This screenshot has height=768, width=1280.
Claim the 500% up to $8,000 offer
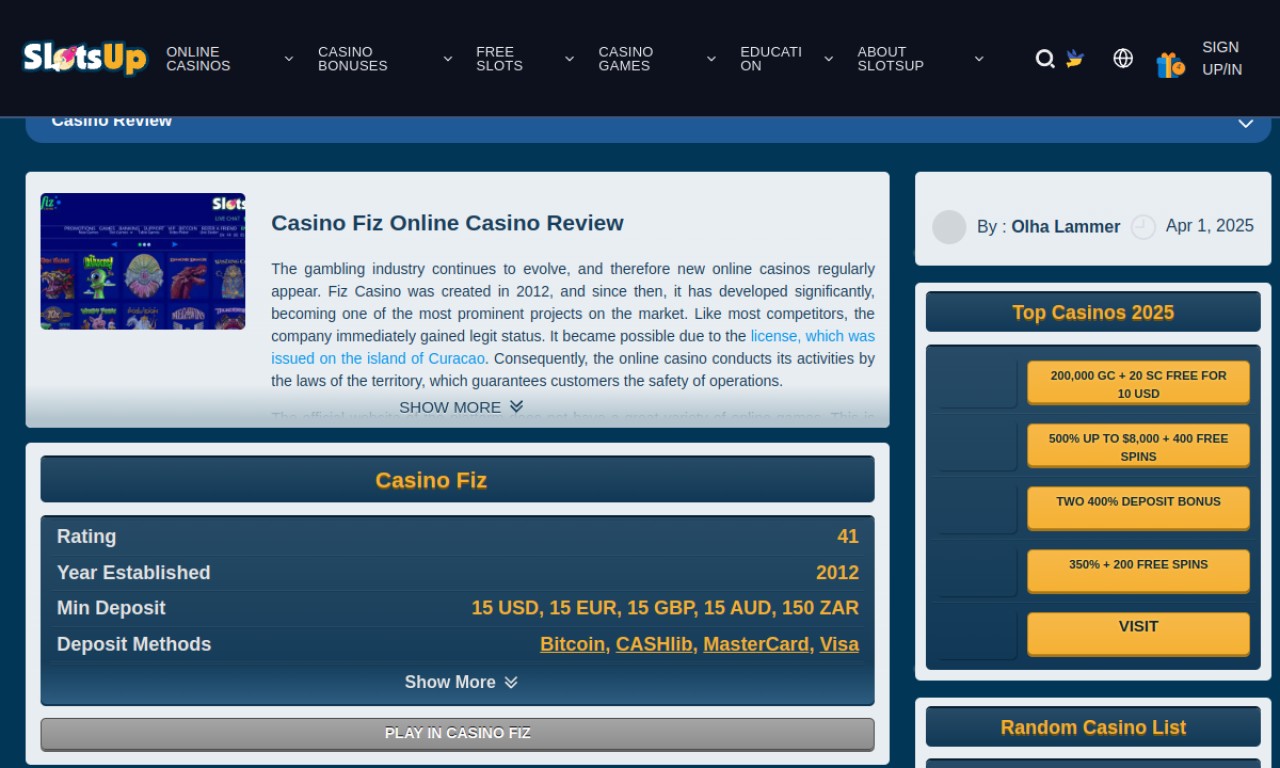click(1138, 446)
